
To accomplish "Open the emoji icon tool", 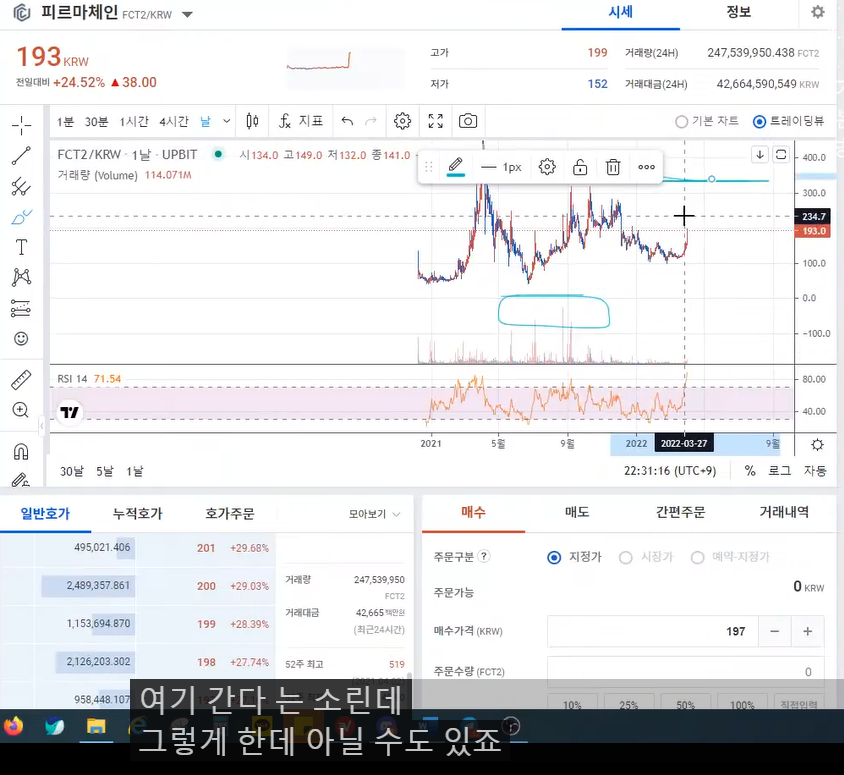I will coord(21,339).
